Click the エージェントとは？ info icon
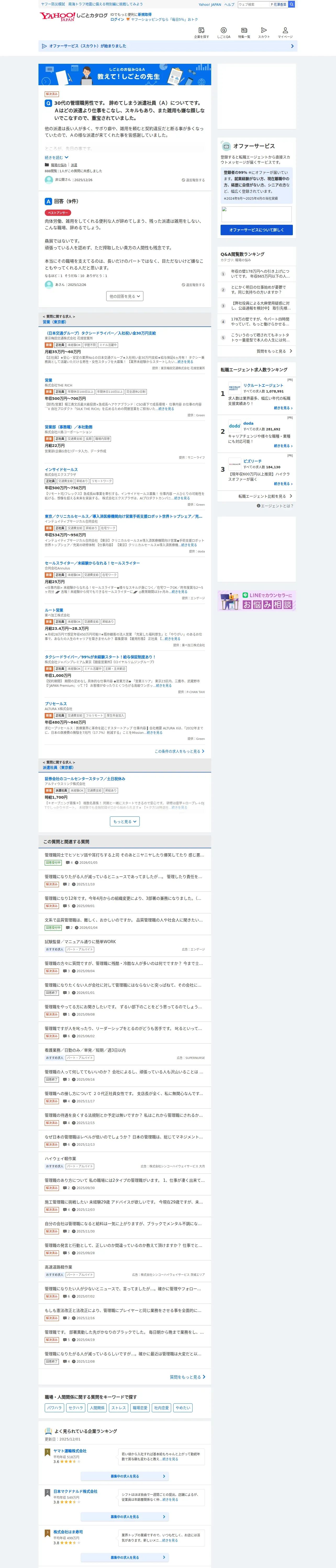The width and height of the screenshot is (336, 1568). point(259,506)
